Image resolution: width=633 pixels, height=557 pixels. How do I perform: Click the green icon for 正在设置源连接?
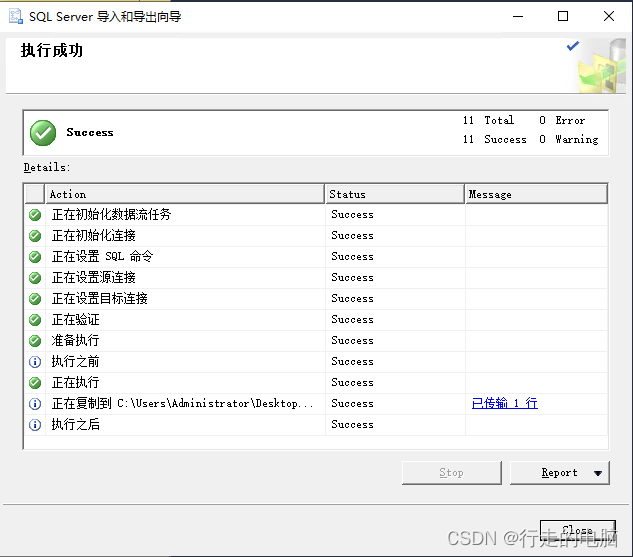point(35,278)
